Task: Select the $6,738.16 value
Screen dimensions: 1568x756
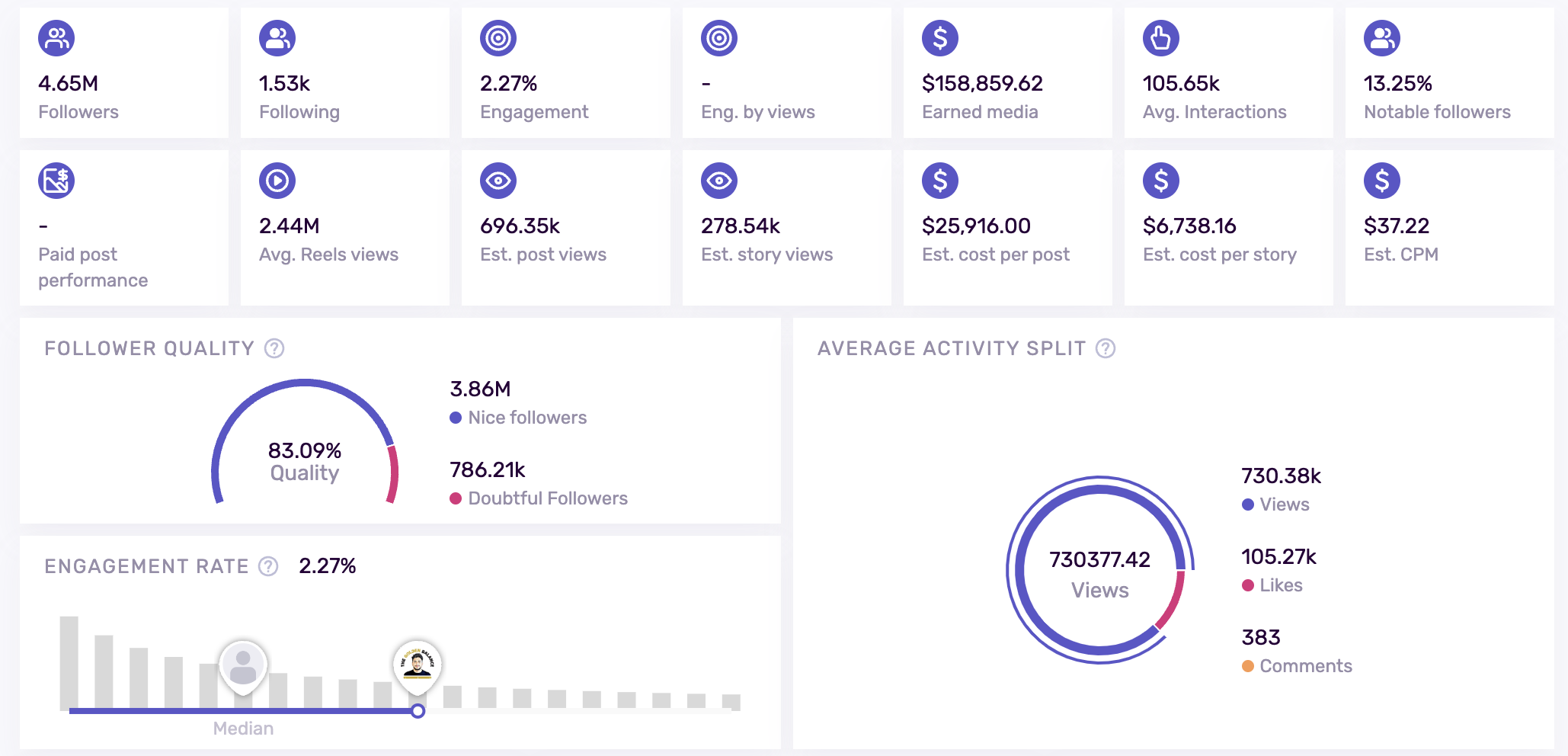Action: tap(1189, 226)
